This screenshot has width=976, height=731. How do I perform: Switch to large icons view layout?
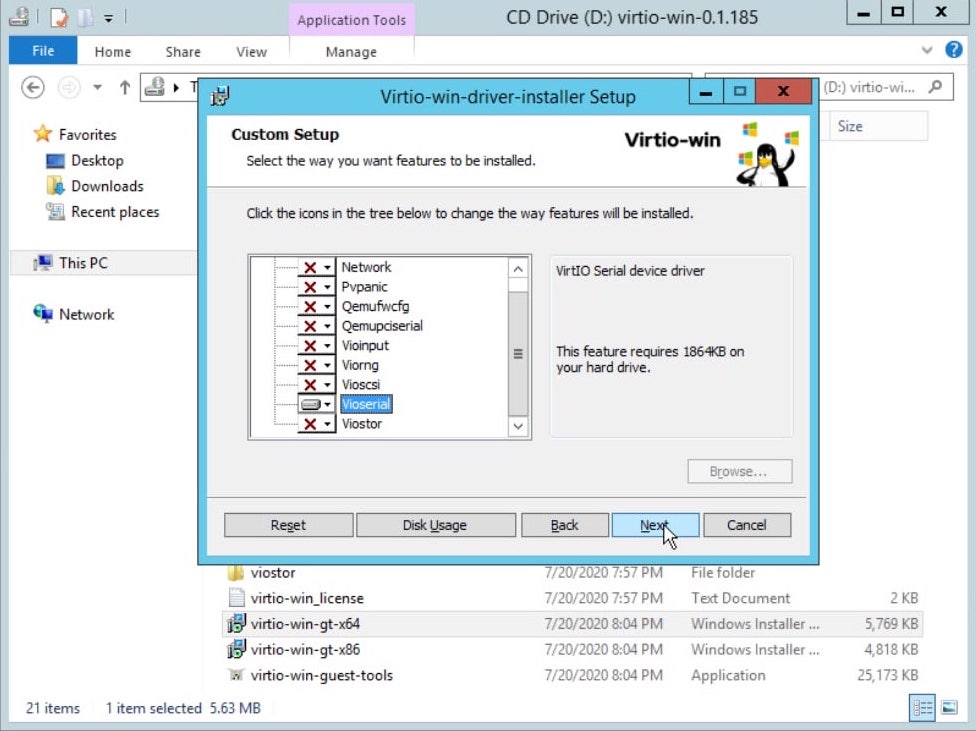click(949, 708)
